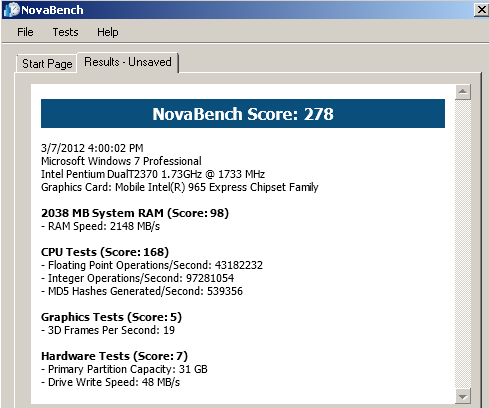
Task: Select the Results - Unsaved tab
Action: point(128,62)
